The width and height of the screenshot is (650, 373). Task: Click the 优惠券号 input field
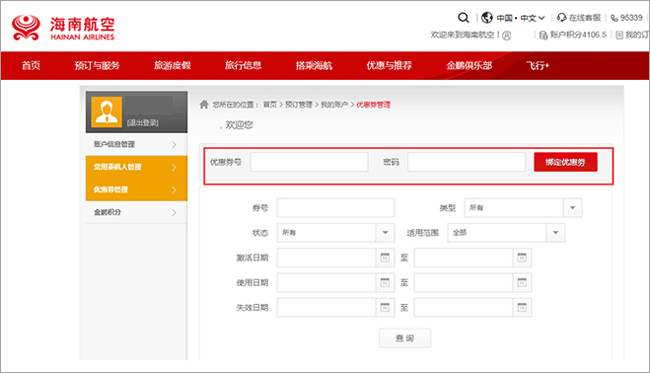309,162
